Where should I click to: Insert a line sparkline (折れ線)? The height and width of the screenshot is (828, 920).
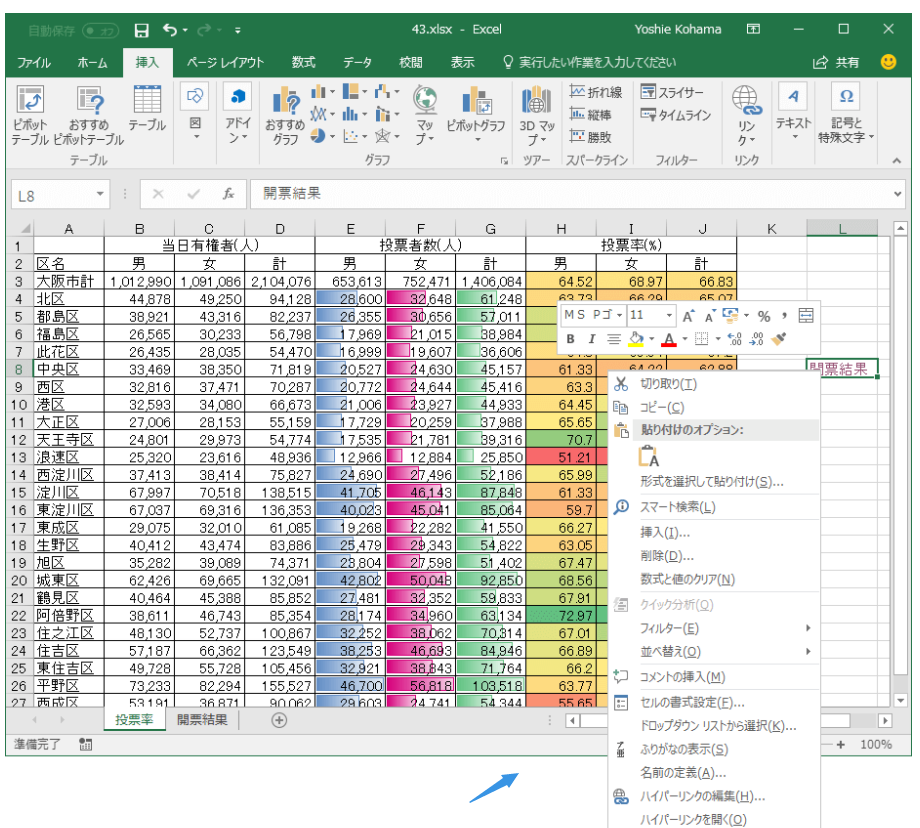coord(596,92)
